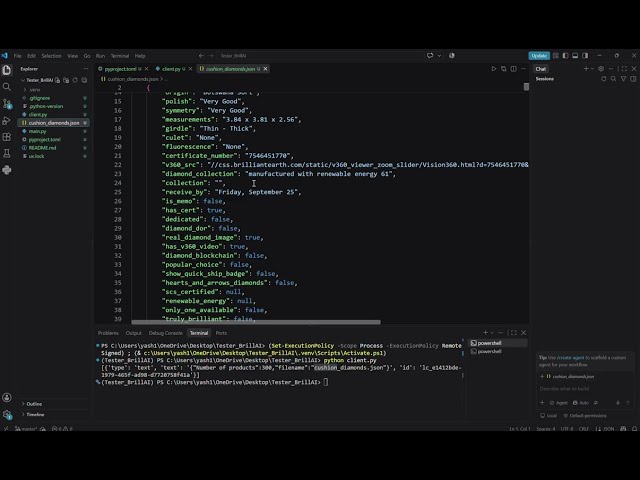Toggle the primary side bar layout icon
The height and width of the screenshot is (480, 640).
click(x=565, y=56)
